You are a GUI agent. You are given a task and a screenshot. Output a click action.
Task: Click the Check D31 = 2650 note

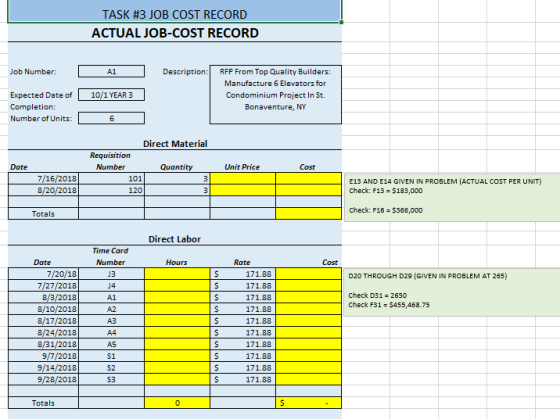click(378, 295)
